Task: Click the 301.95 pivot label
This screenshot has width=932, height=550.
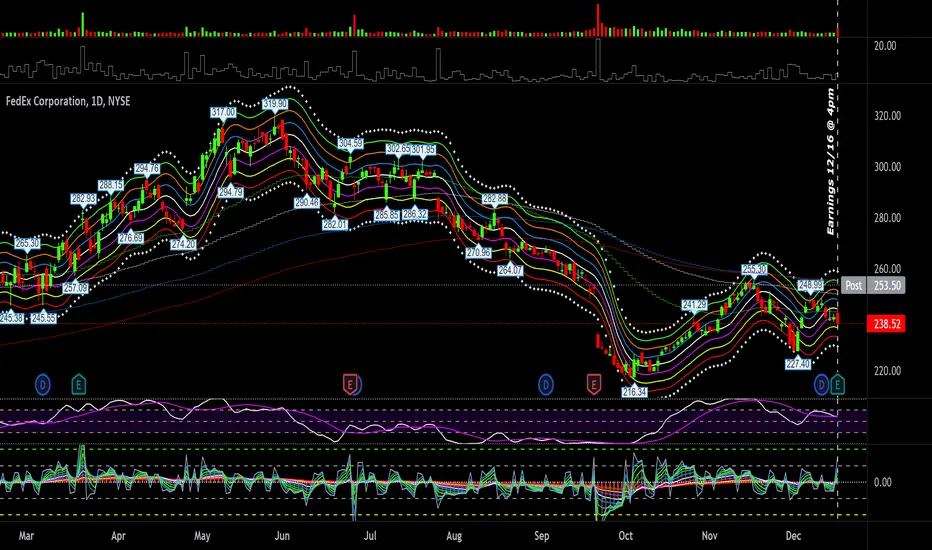Action: click(423, 149)
